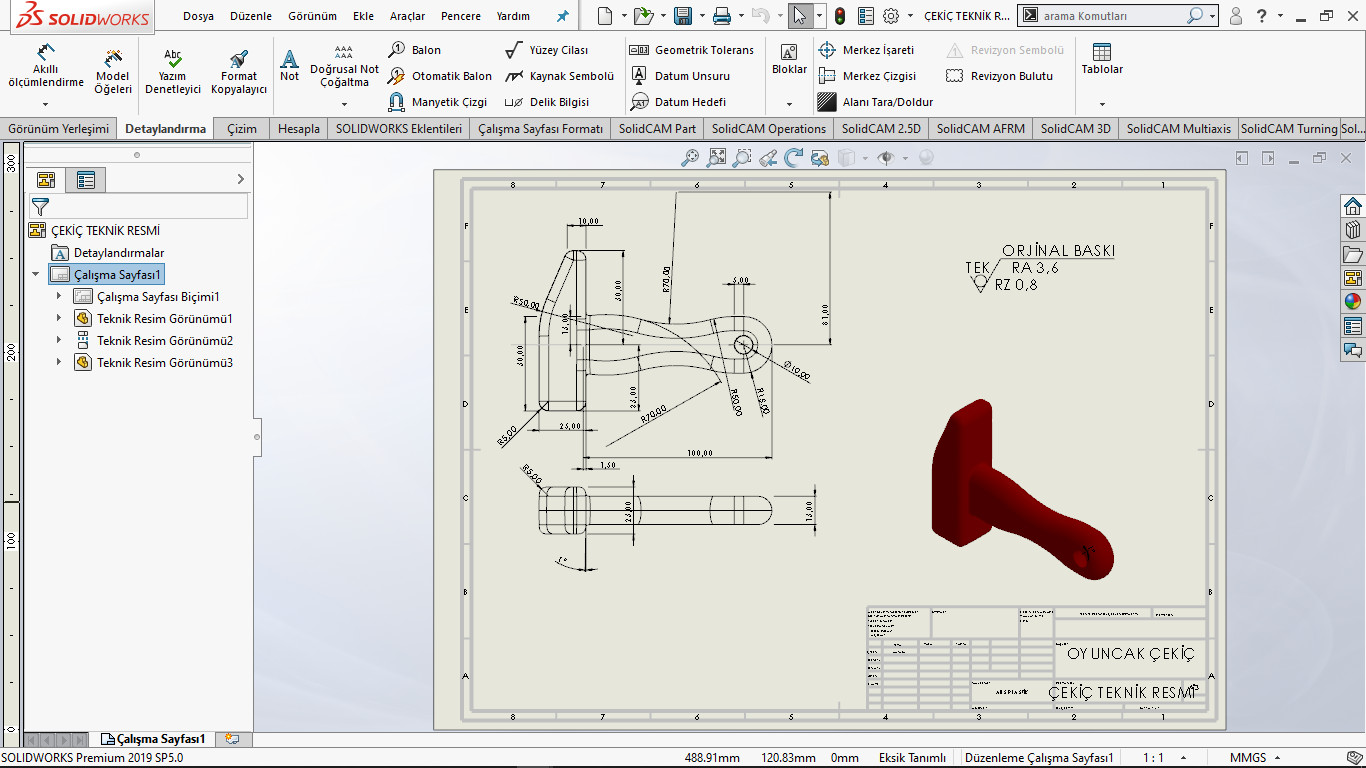
Task: Switch to the FeatureManager tree tab icon
Action: point(46,180)
